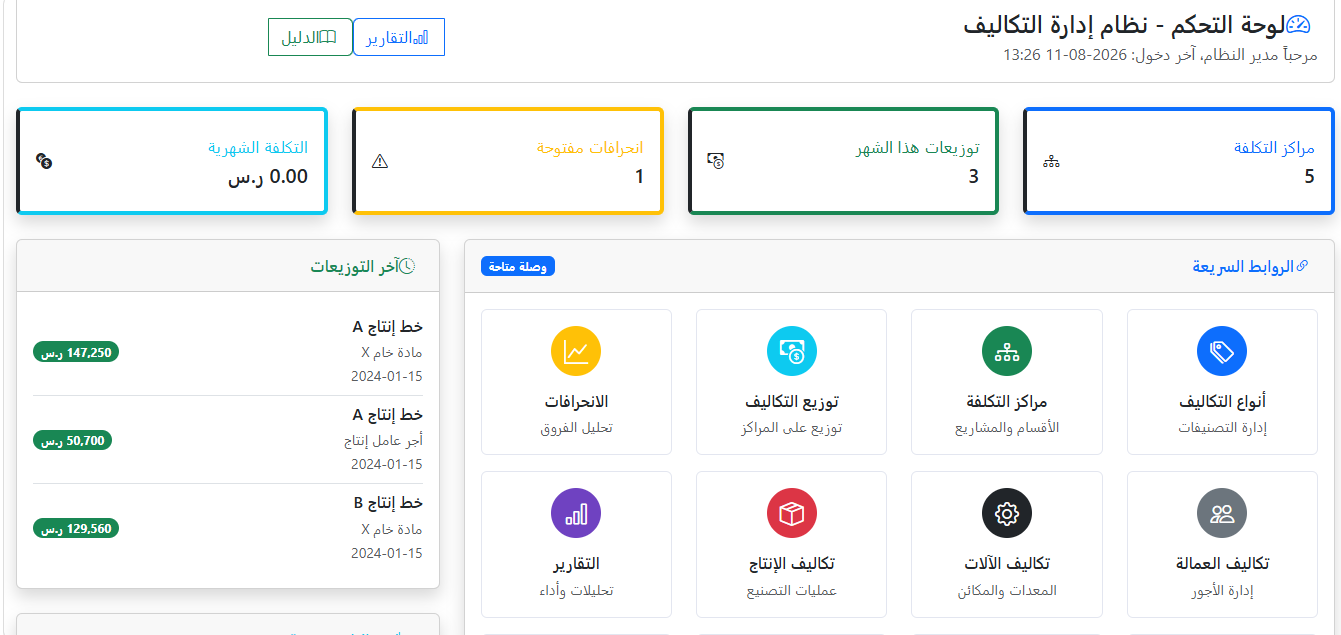Click the التكلفة الشهرية stat label
This screenshot has width=1341, height=635.
pyautogui.click(x=258, y=148)
